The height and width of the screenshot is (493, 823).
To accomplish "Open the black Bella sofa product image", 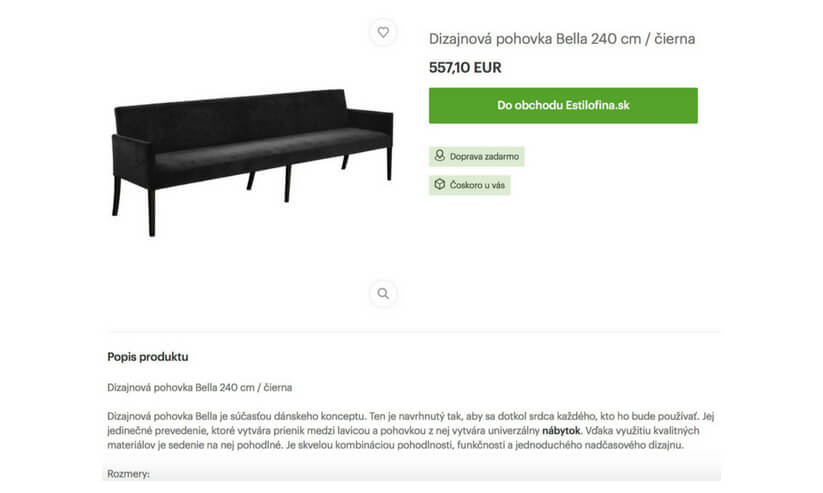I will [x=252, y=163].
